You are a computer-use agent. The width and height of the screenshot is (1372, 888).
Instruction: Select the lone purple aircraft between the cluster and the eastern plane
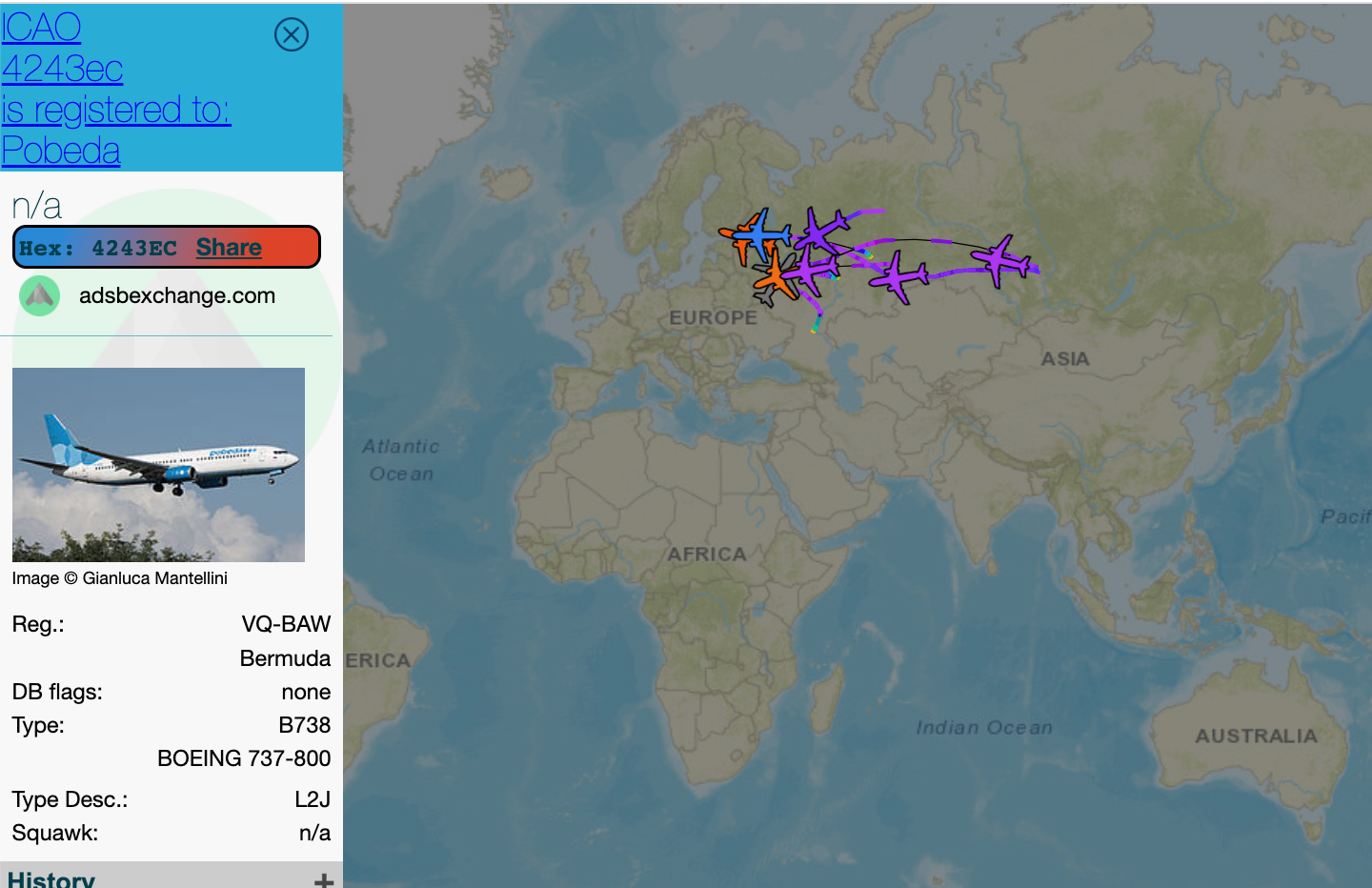pos(898,277)
